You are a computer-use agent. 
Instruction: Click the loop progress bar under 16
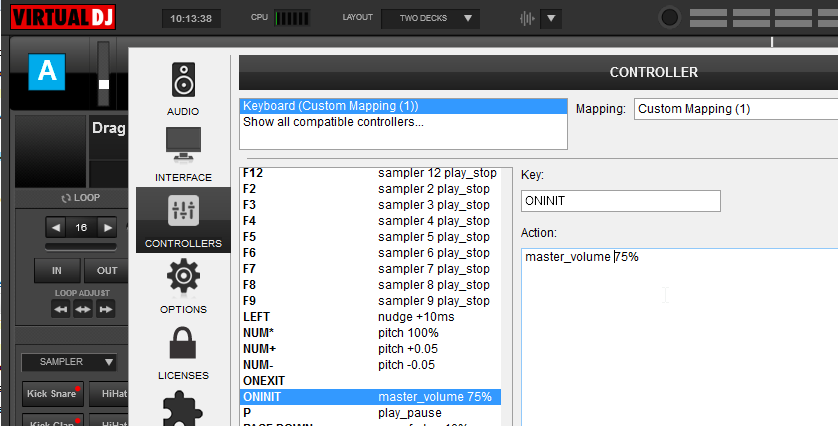click(81, 246)
